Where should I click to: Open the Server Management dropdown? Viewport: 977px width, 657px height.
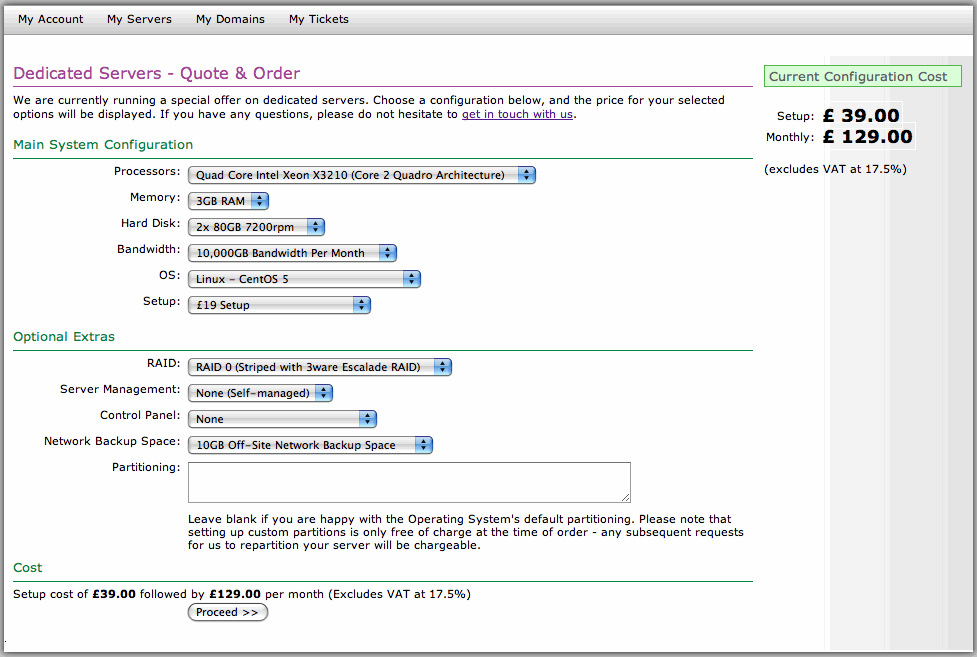point(261,393)
